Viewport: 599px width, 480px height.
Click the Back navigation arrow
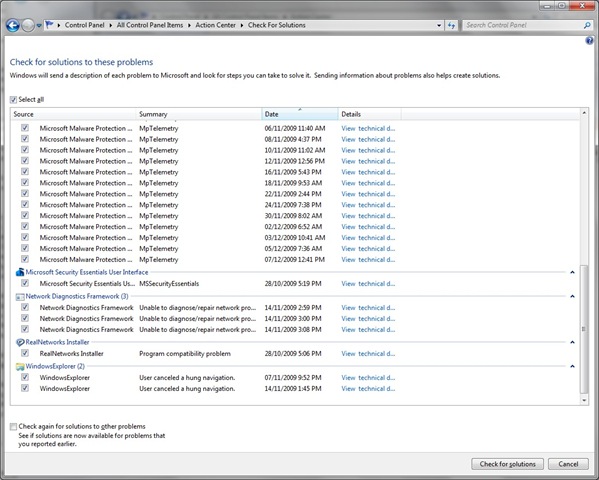pyautogui.click(x=13, y=26)
